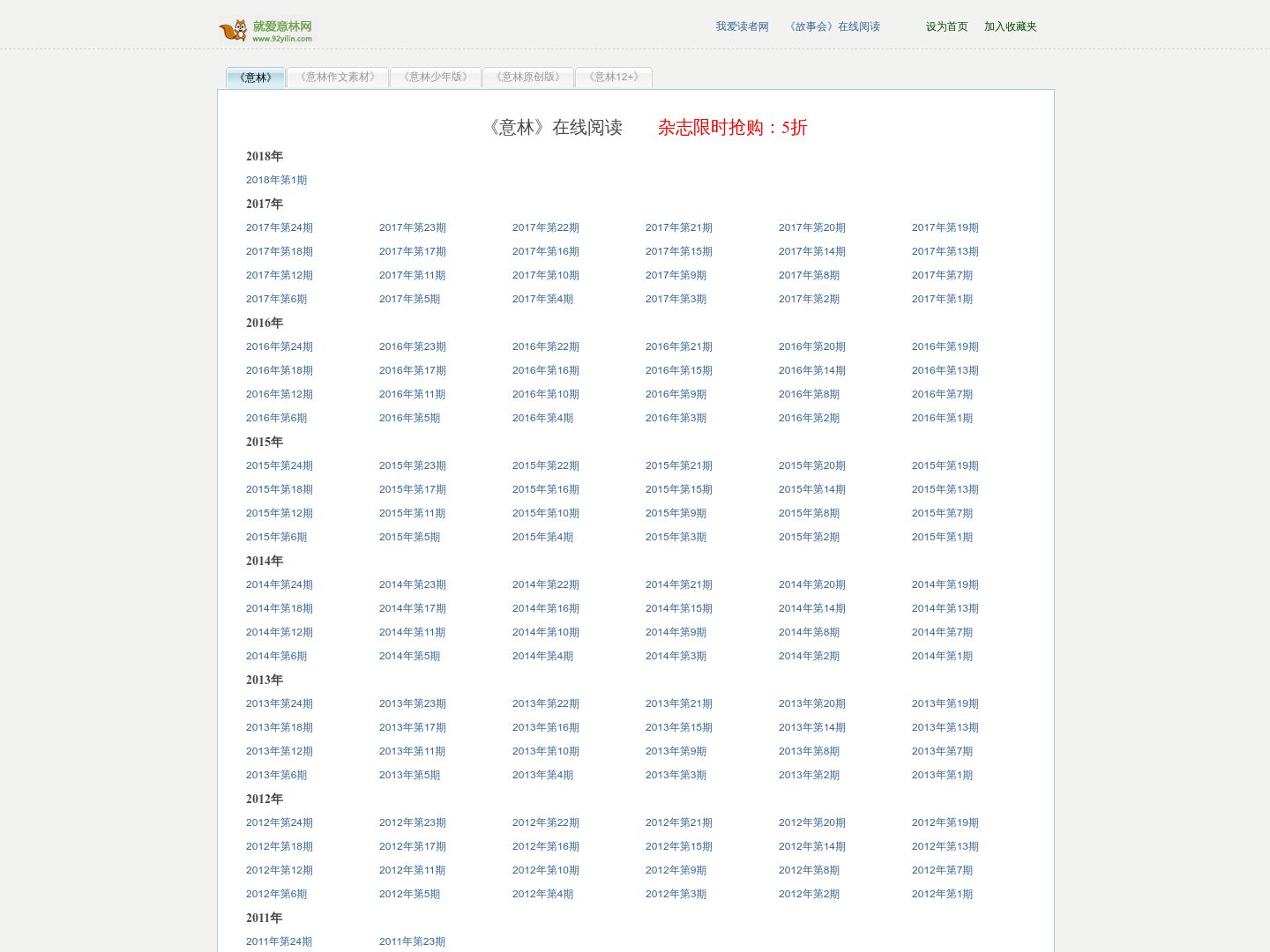
Task: Open issue 2012年第12期
Action: click(279, 870)
